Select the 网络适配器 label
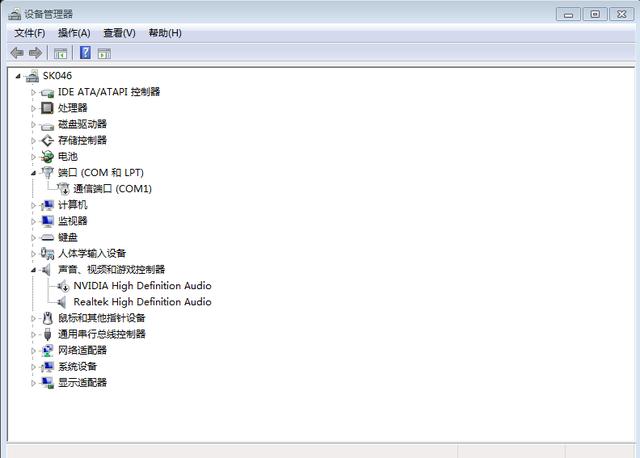Screen dimensions: 640x458 [82, 350]
